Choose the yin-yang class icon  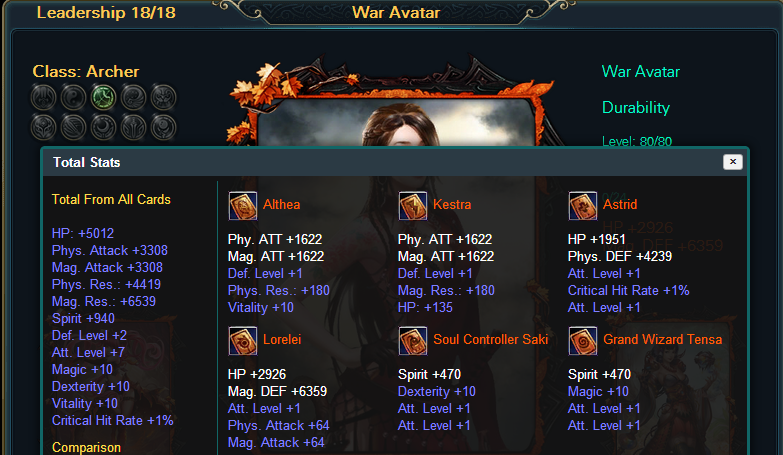click(x=73, y=97)
